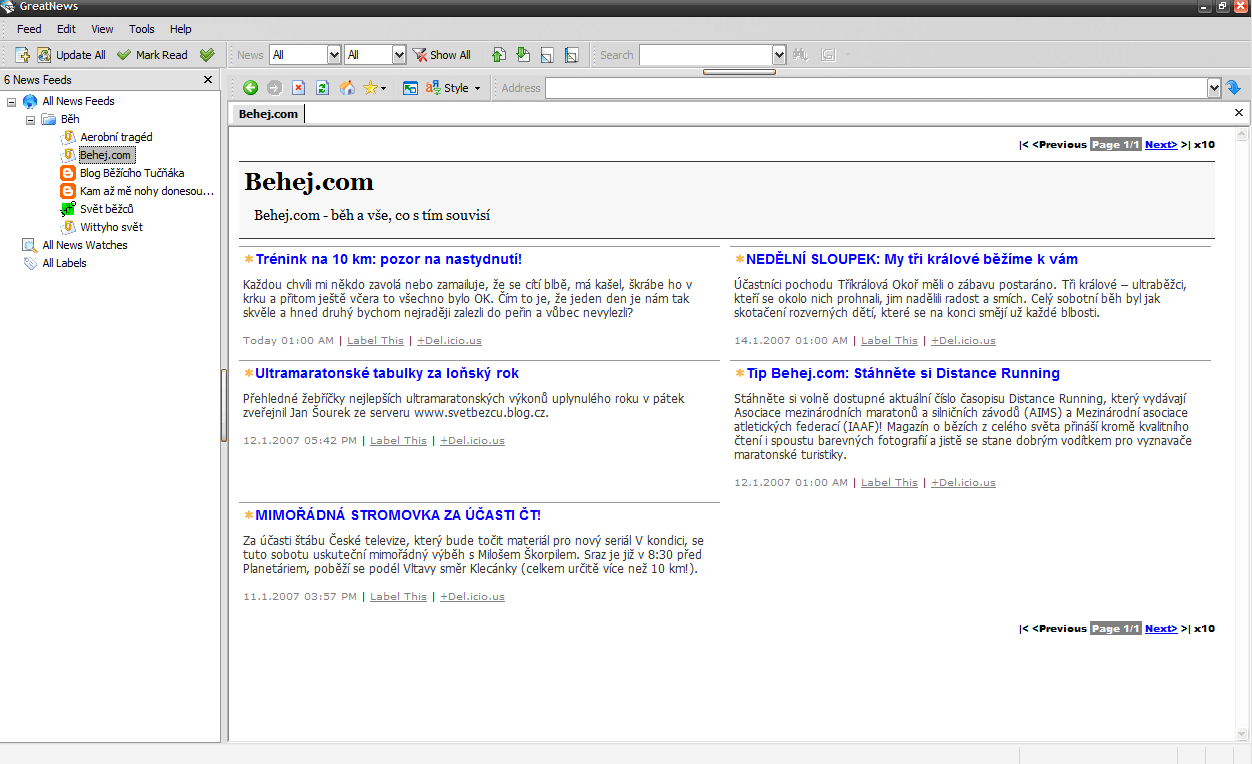Click the sidebar splitter handle
This screenshot has height=764, width=1252.
point(224,405)
